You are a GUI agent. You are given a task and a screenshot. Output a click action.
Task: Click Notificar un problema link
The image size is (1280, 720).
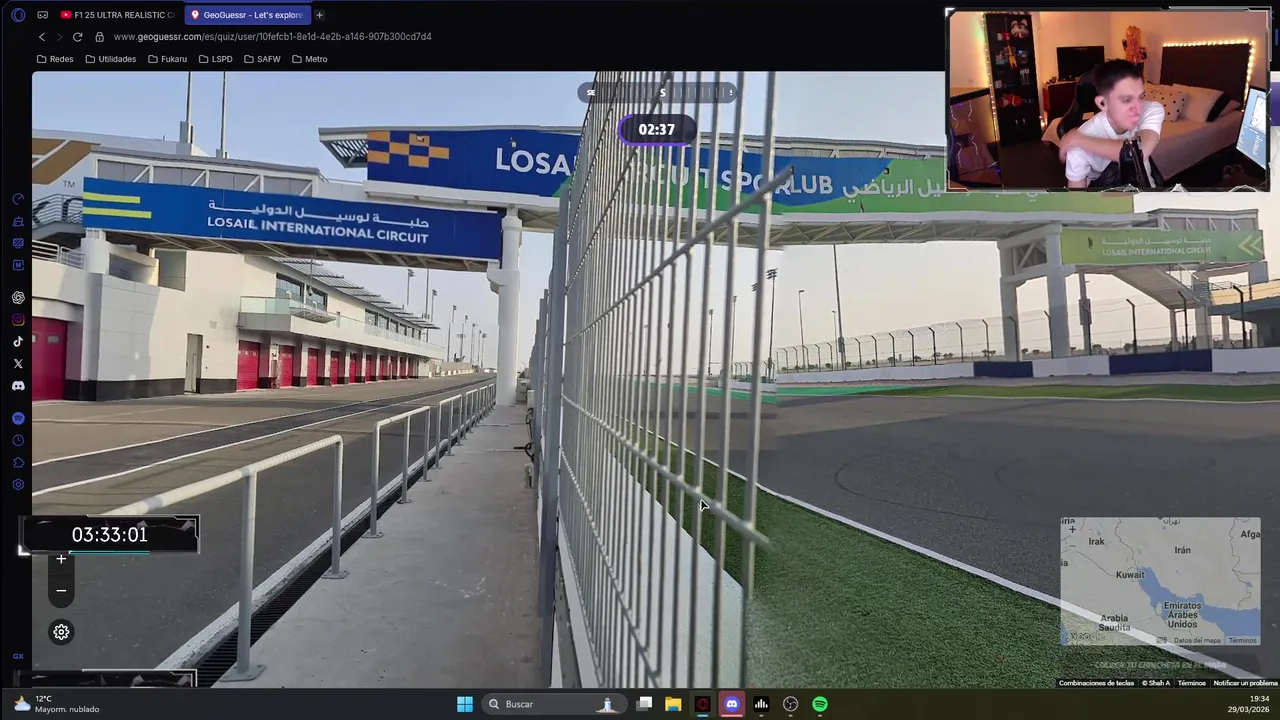1245,683
